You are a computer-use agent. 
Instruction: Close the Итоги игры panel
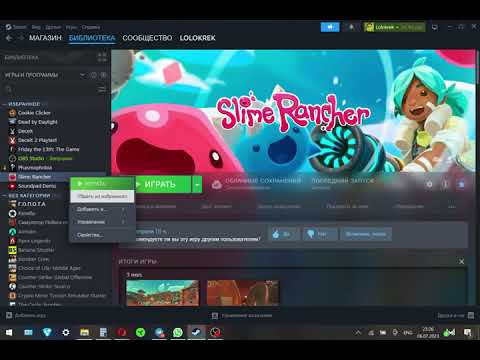click(461, 262)
